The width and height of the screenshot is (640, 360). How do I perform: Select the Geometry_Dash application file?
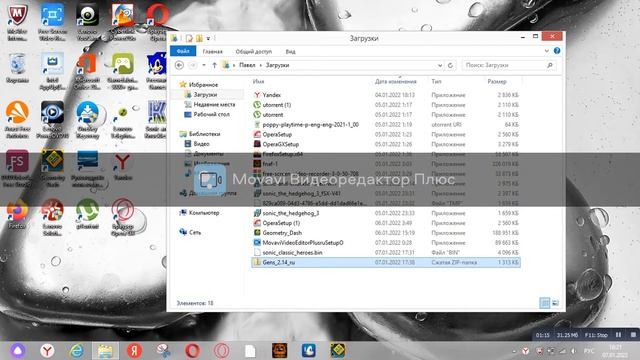point(386,233)
